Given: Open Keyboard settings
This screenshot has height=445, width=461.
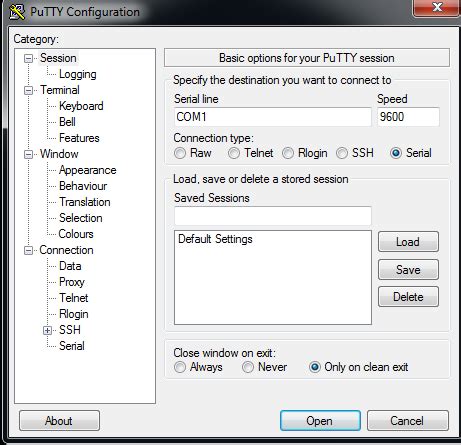Looking at the screenshot, I should pyautogui.click(x=81, y=106).
